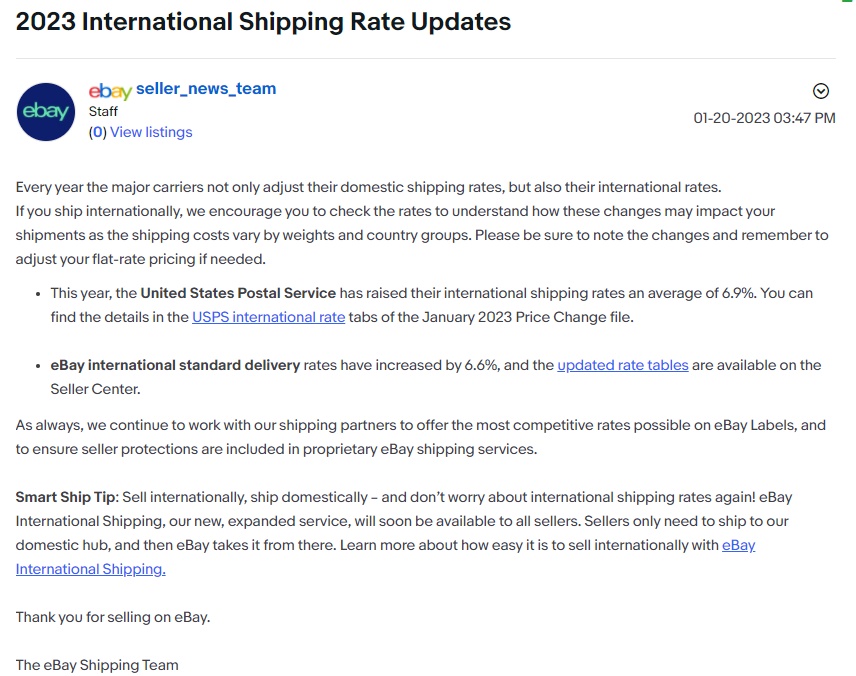Viewport: 856px width, 676px height.
Task: Click the Staff role label
Action: (104, 111)
